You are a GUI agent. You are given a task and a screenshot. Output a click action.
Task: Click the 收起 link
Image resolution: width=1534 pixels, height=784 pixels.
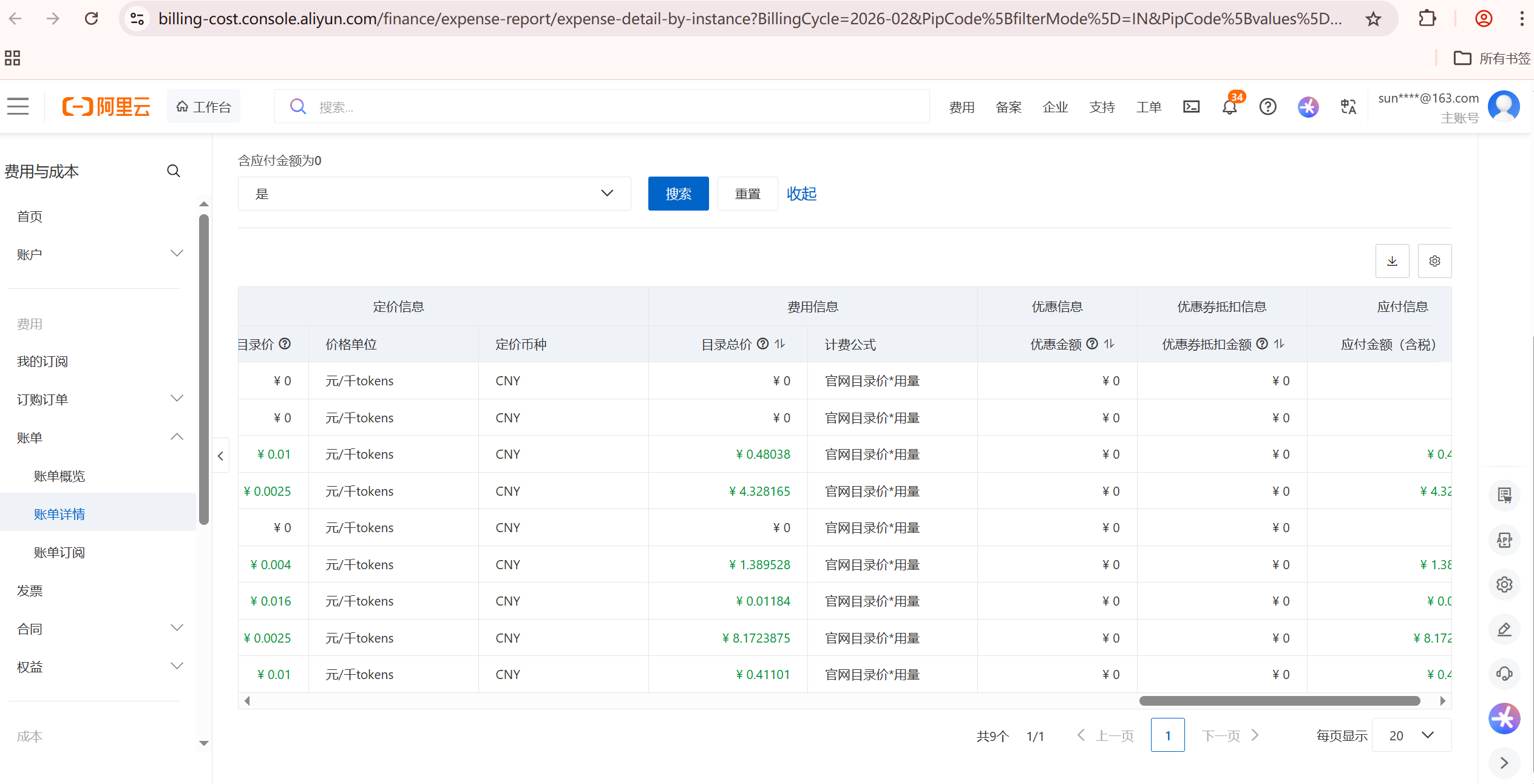pos(801,194)
